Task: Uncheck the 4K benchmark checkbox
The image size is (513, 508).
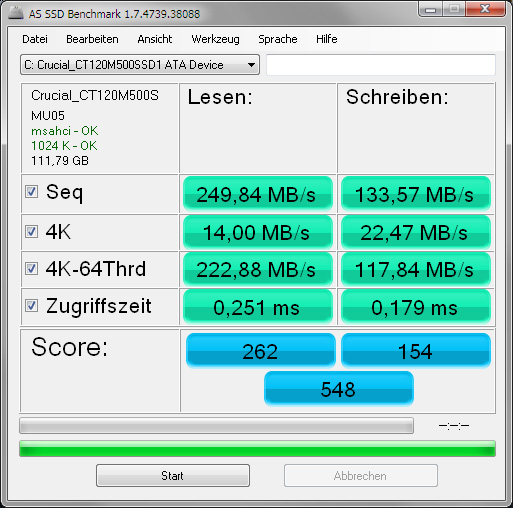Action: [x=31, y=231]
